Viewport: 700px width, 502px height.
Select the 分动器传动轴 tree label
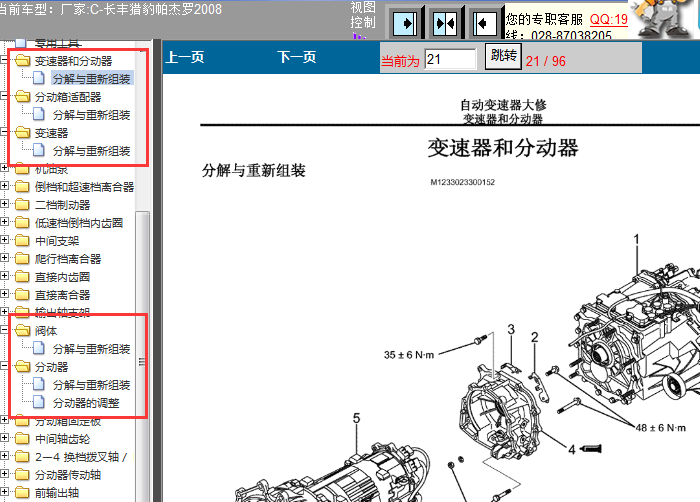coord(68,475)
